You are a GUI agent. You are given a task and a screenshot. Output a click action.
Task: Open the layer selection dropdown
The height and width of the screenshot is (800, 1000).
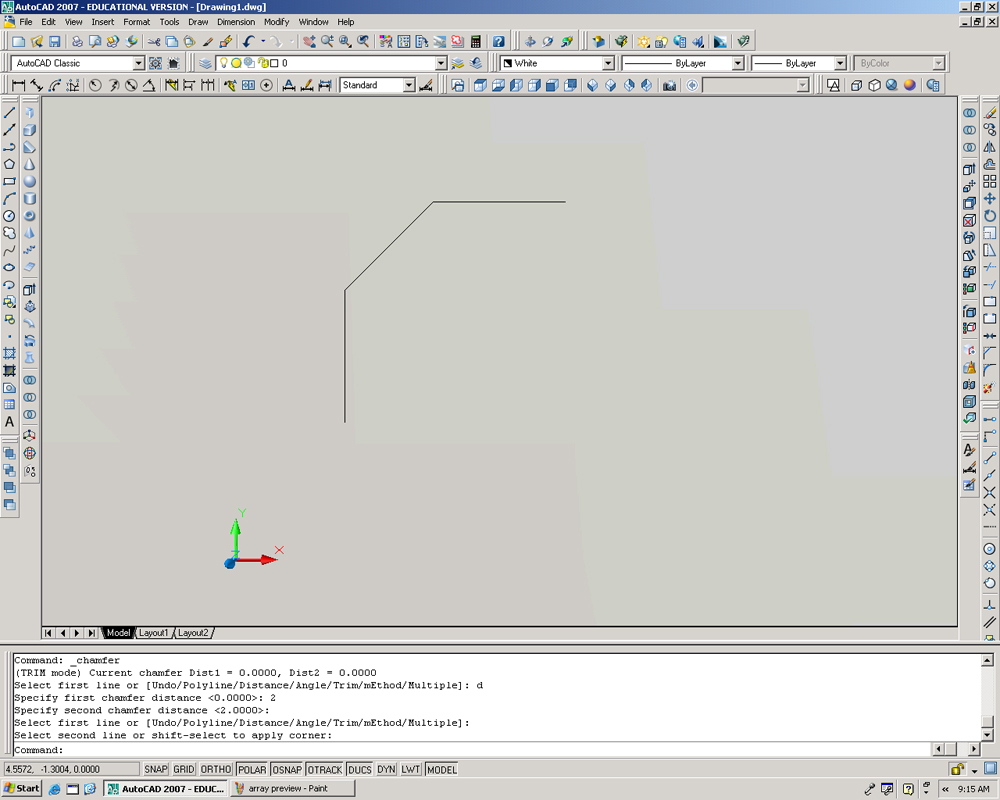[439, 62]
